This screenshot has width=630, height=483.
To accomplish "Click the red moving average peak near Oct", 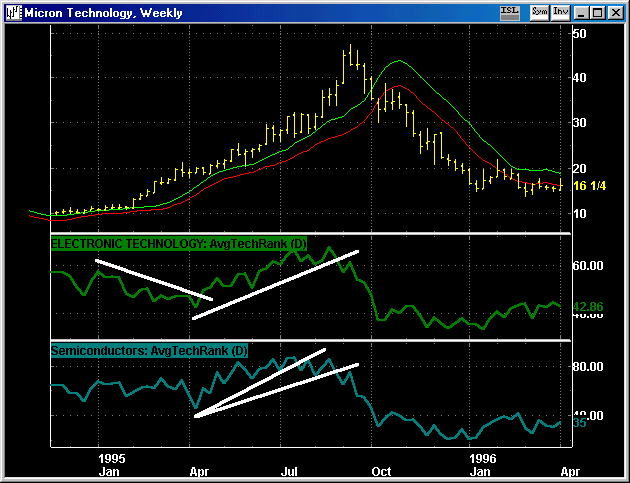I will (399, 86).
